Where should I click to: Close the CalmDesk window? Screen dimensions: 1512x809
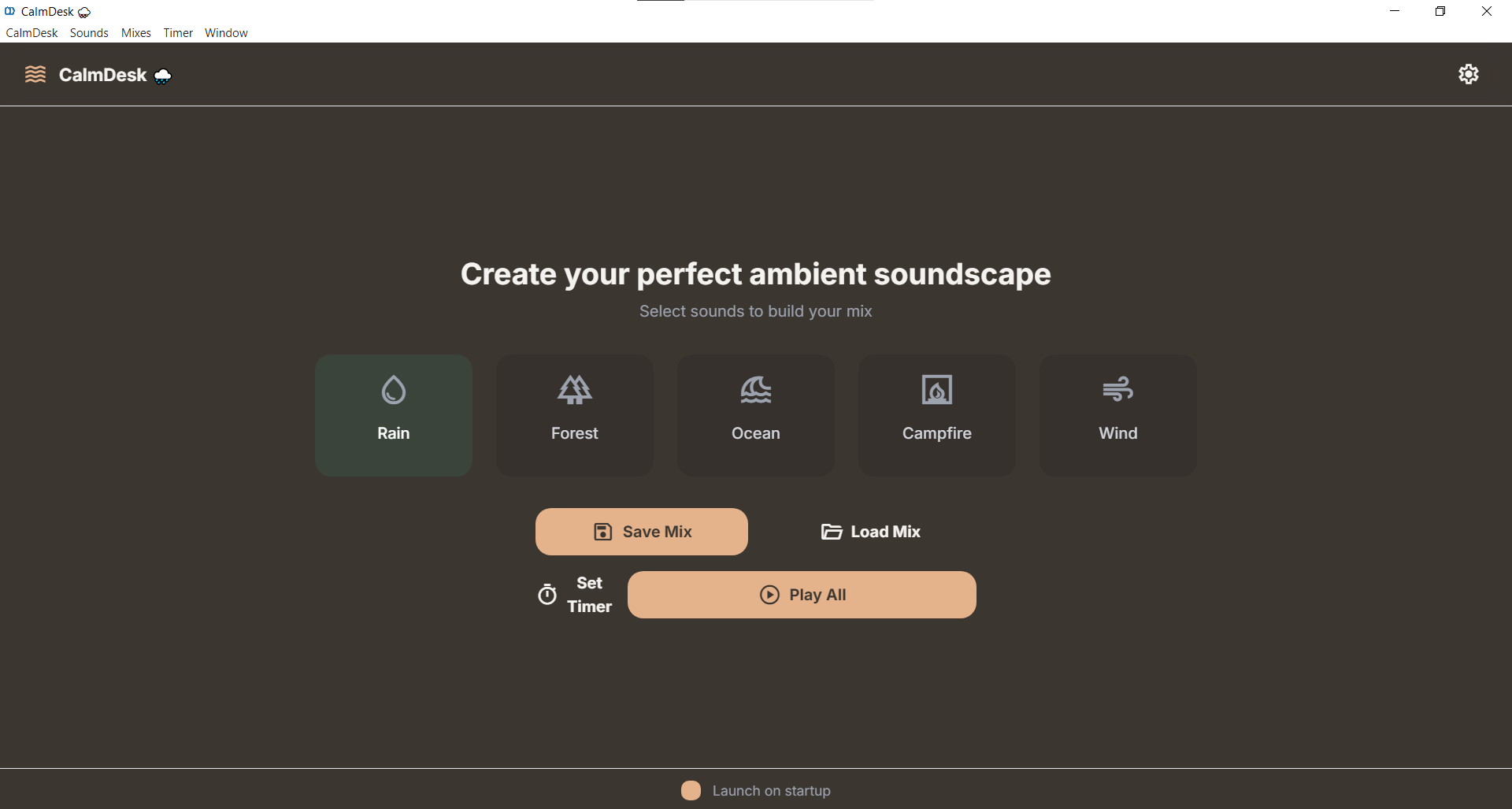1487,11
